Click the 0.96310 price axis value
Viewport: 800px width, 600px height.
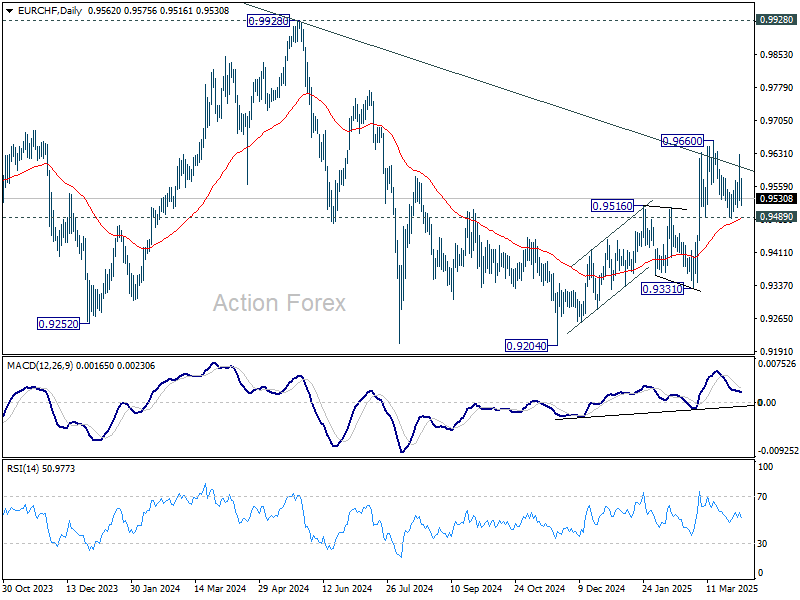point(777,154)
